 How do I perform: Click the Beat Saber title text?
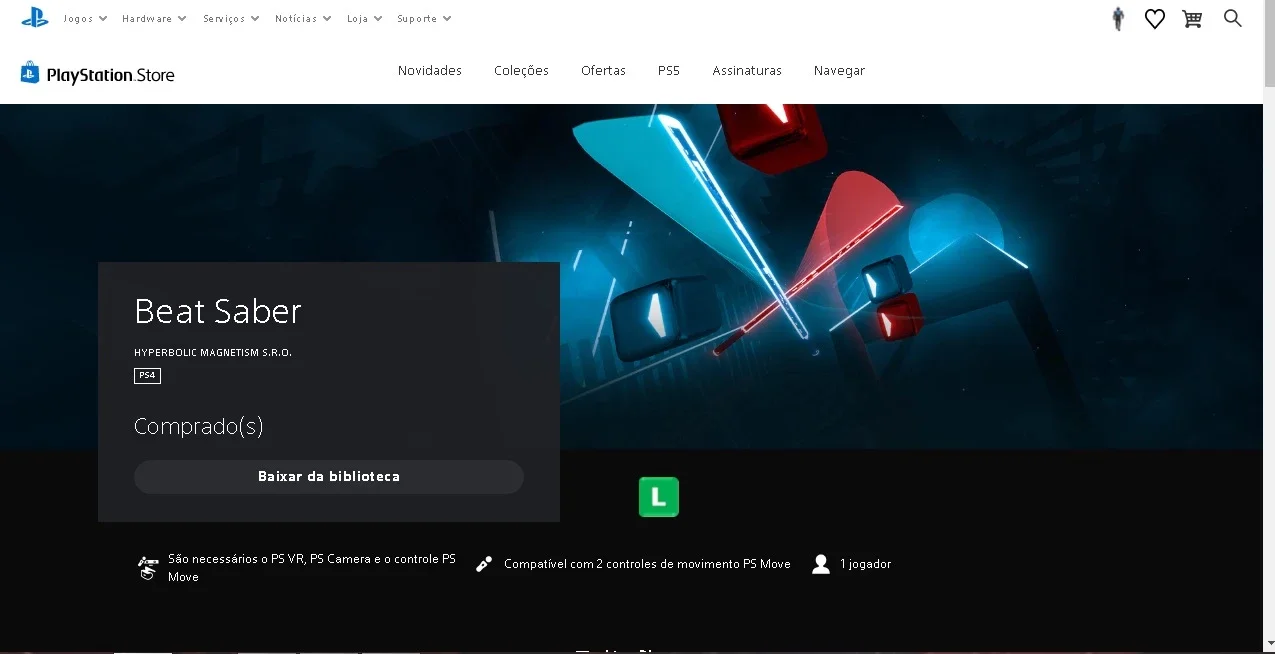click(218, 311)
